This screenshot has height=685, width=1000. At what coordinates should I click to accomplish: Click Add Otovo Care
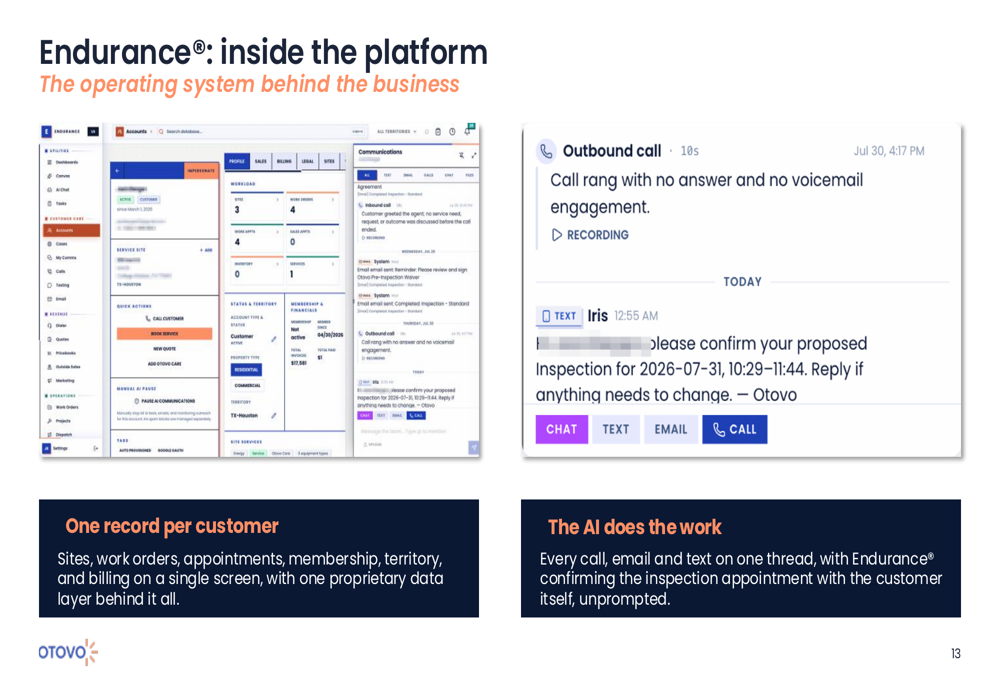click(x=165, y=364)
